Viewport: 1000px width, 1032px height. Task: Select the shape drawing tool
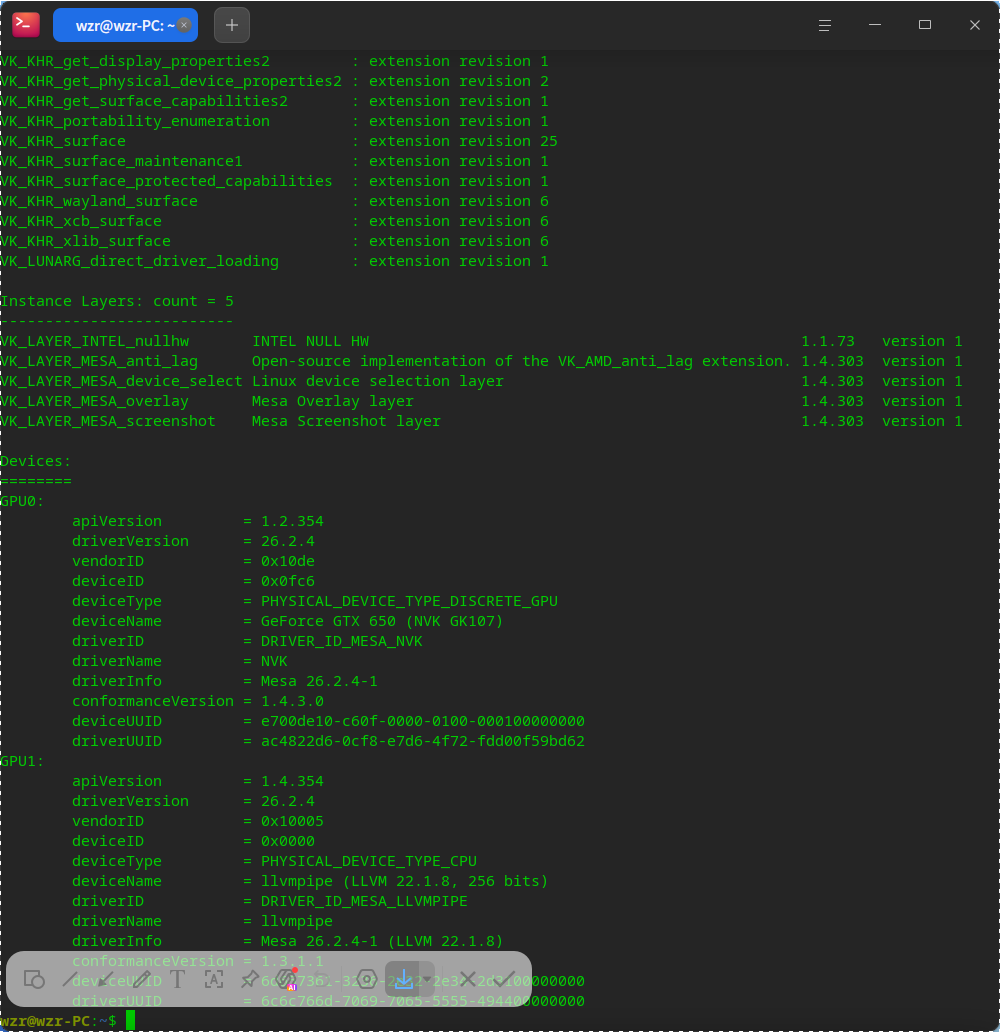[34, 979]
